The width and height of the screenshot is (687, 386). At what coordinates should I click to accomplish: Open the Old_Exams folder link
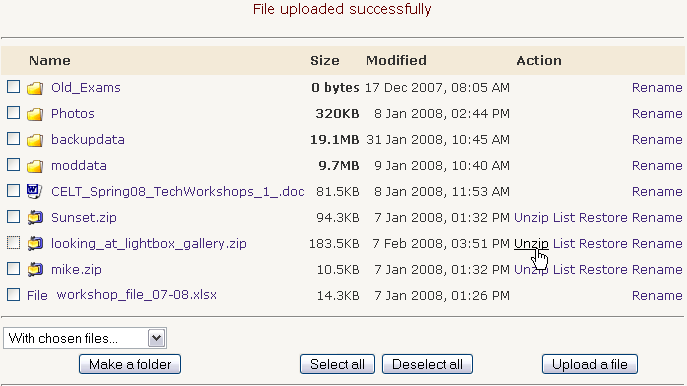click(x=85, y=88)
